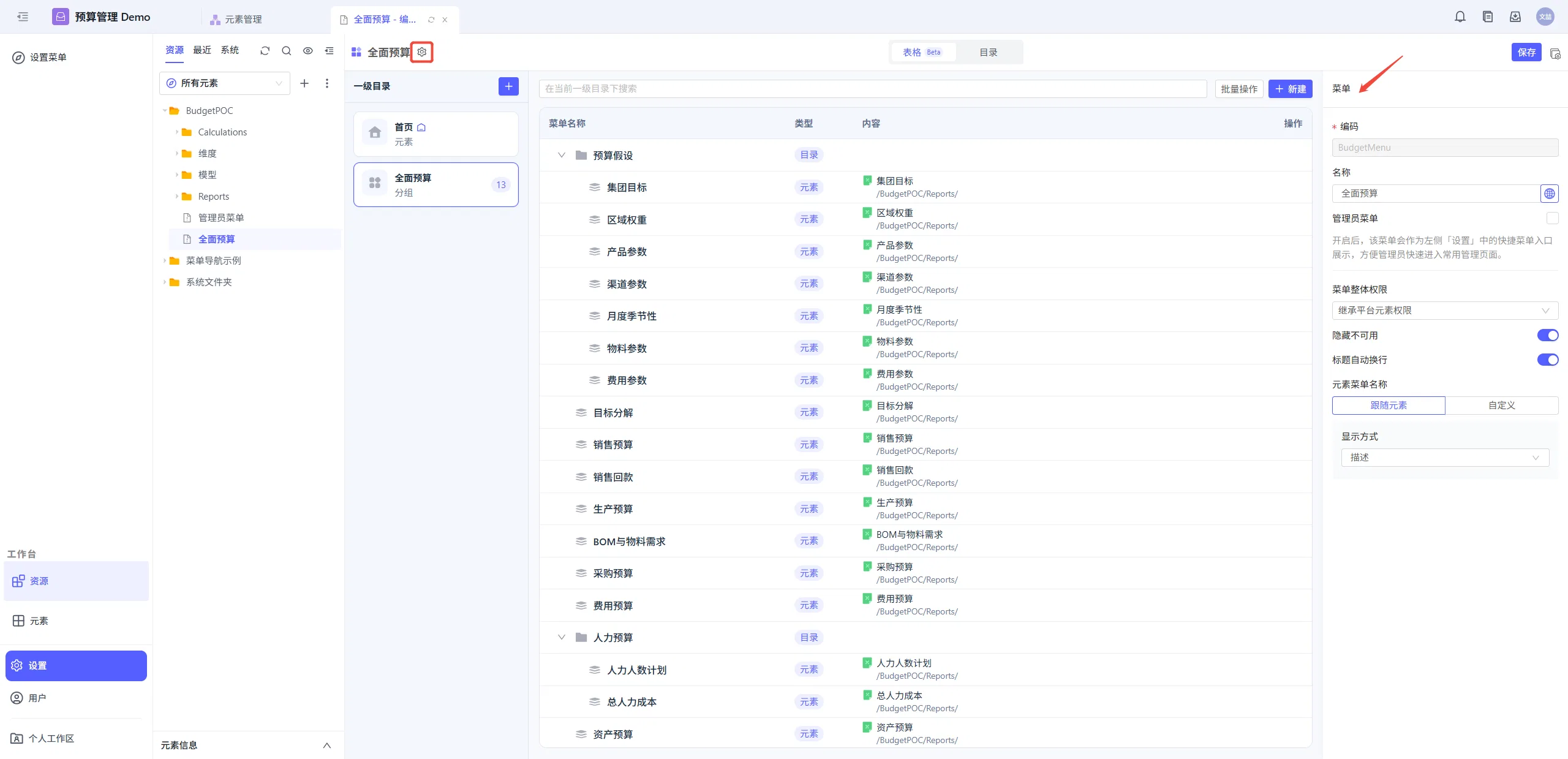This screenshot has height=759, width=1568.
Task: Switch to the 目录 view tab
Action: (x=989, y=53)
